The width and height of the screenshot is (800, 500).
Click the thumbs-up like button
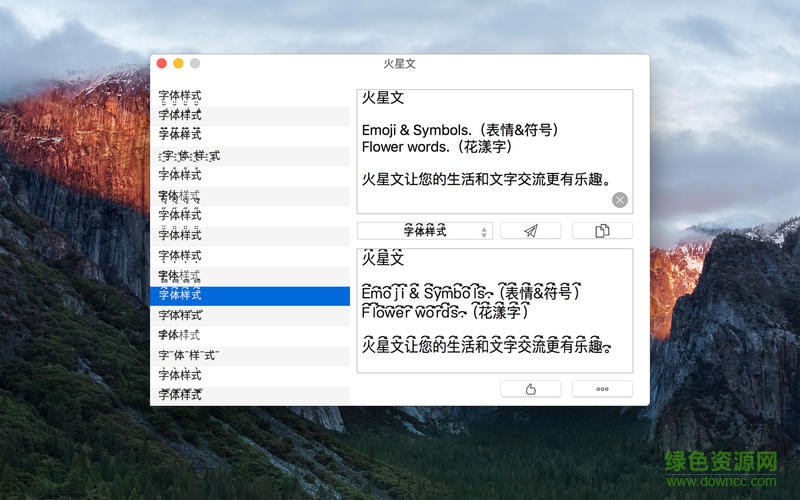point(531,389)
